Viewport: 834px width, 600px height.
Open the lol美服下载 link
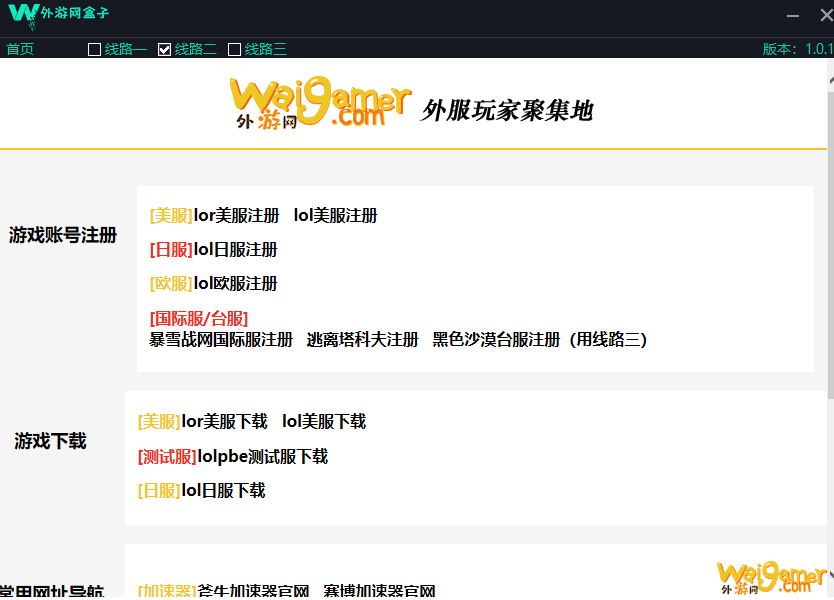[324, 421]
